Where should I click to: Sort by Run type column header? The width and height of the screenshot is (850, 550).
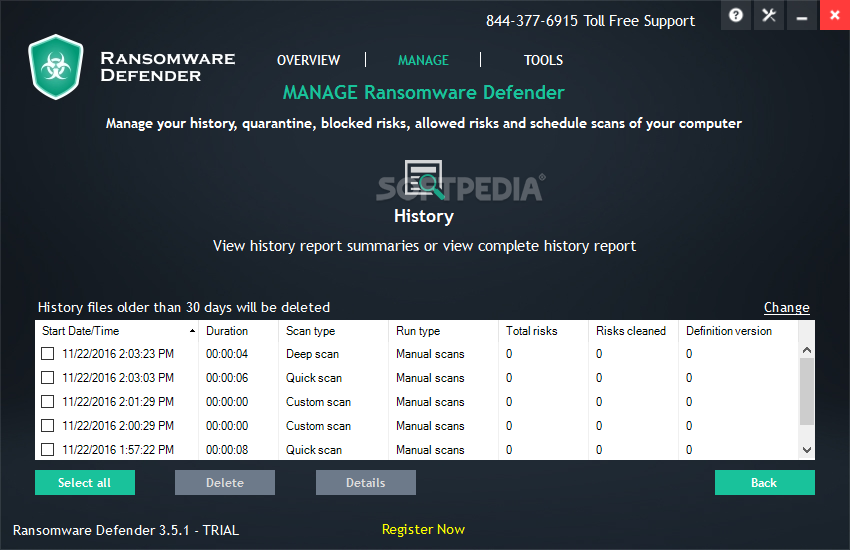point(443,331)
